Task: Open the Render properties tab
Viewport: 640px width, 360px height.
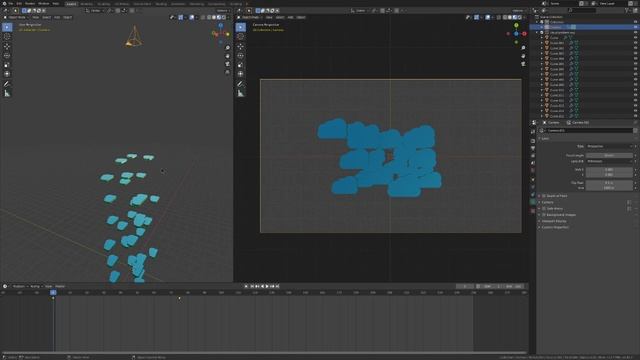Action: click(x=533, y=141)
